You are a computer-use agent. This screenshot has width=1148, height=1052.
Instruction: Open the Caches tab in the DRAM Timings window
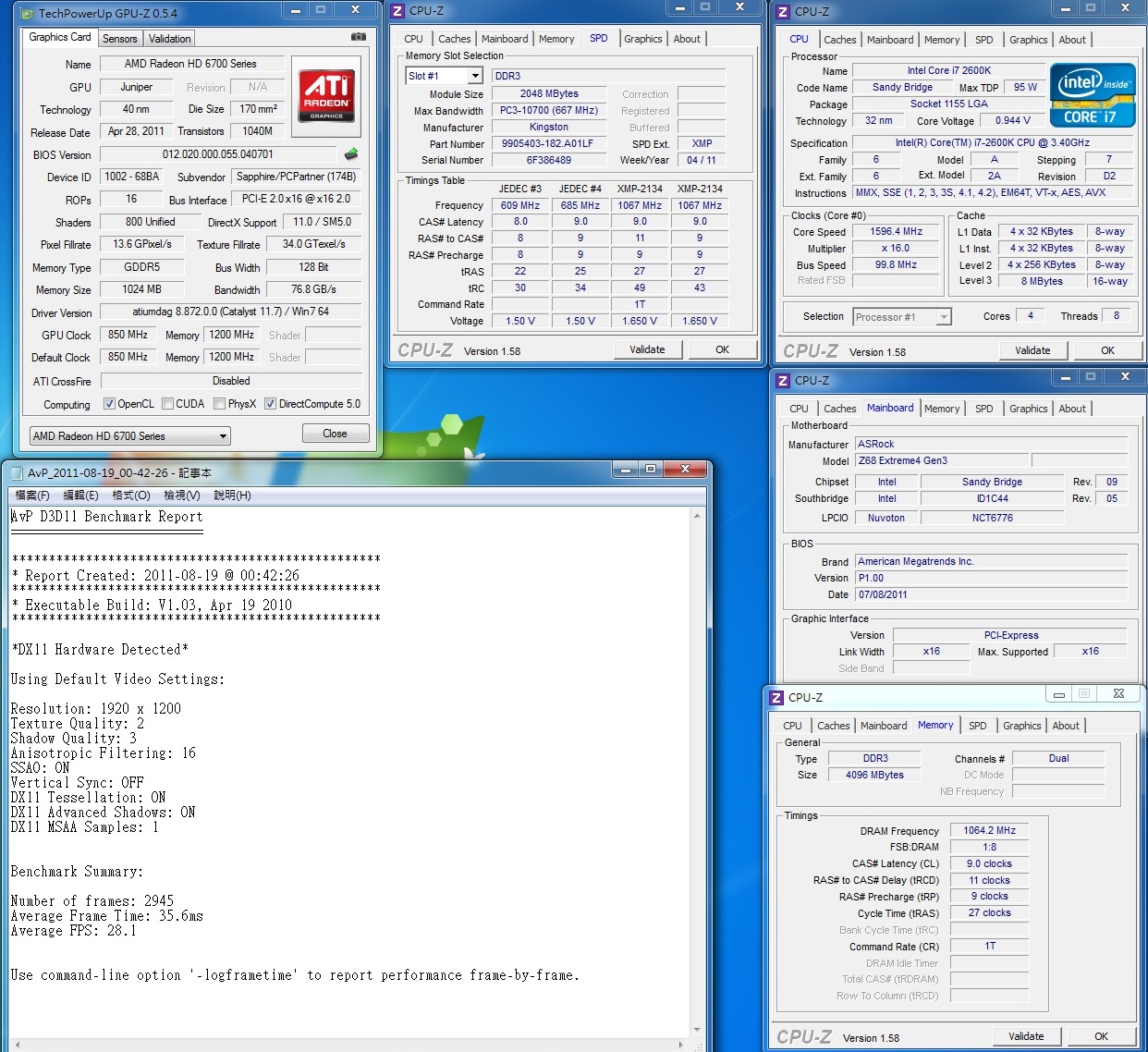[x=834, y=726]
